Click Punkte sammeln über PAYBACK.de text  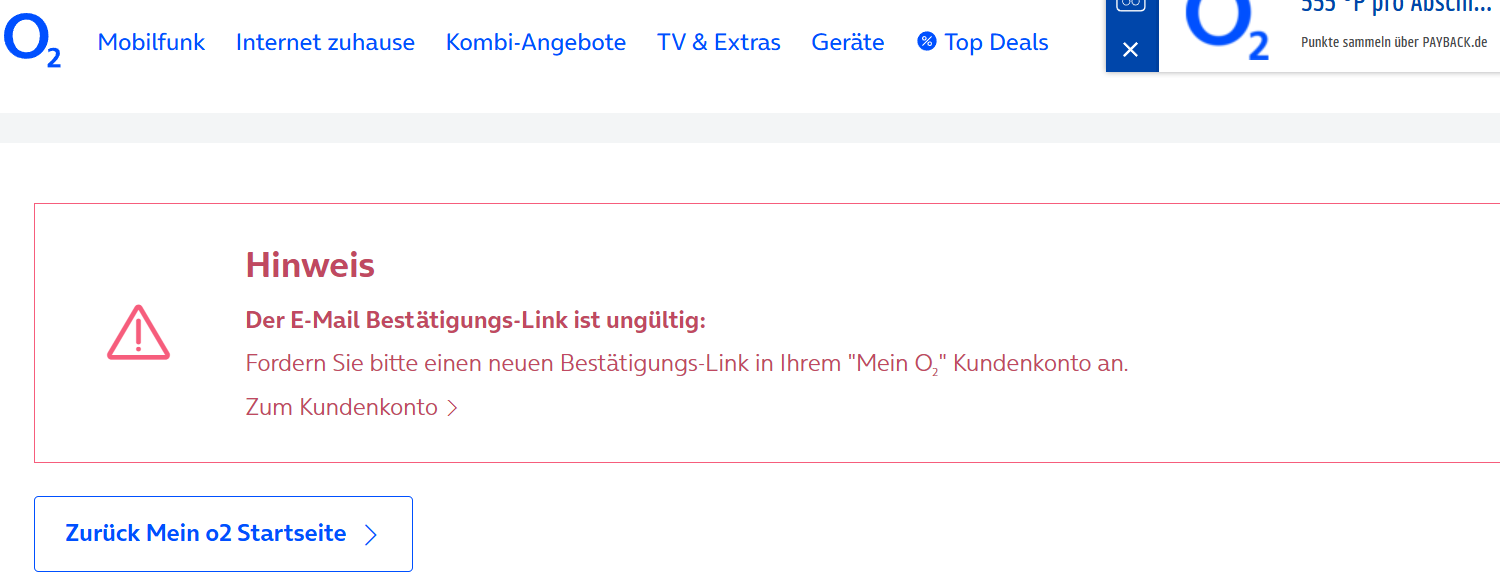[1394, 42]
